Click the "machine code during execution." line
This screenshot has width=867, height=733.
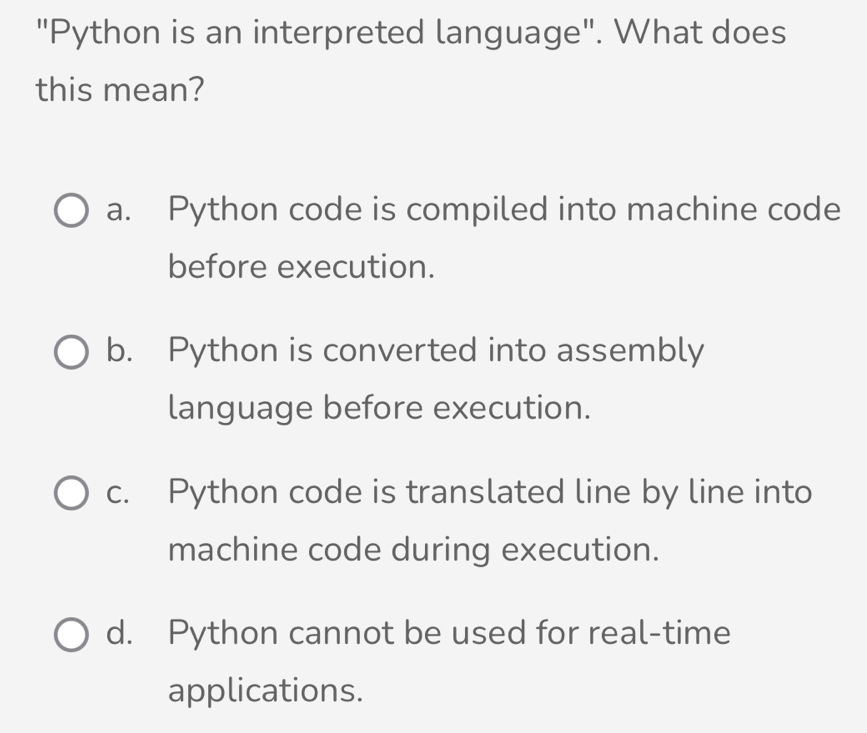[414, 549]
